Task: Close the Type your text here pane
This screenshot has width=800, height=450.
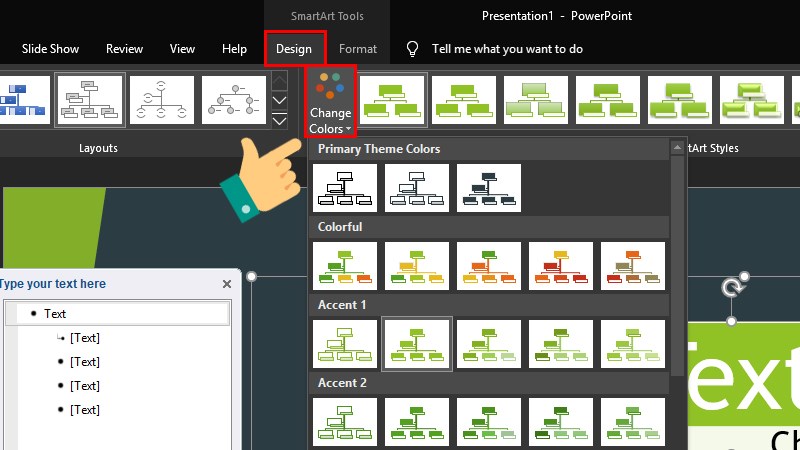Action: coord(226,284)
